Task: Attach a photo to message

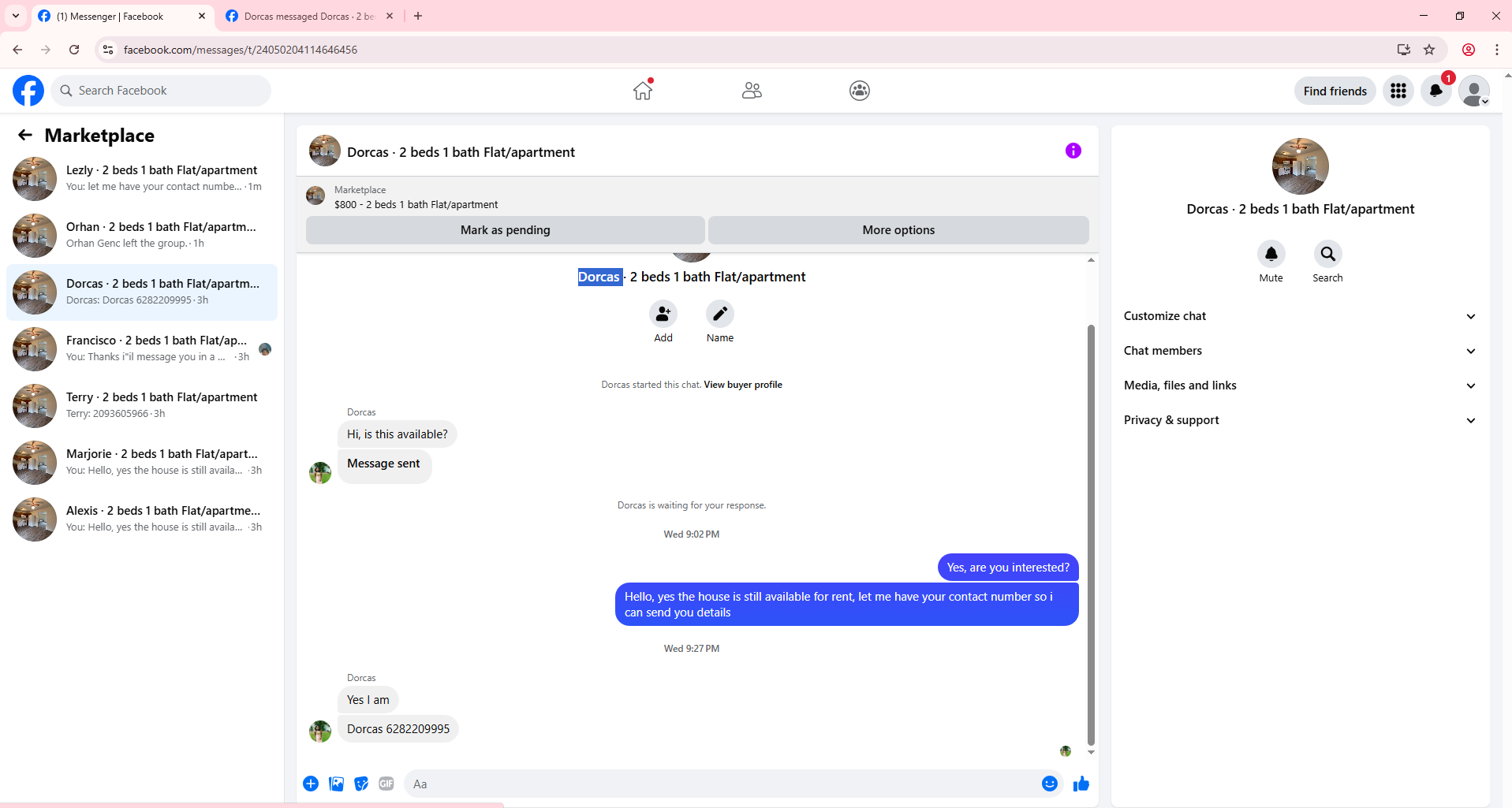Action: (336, 784)
